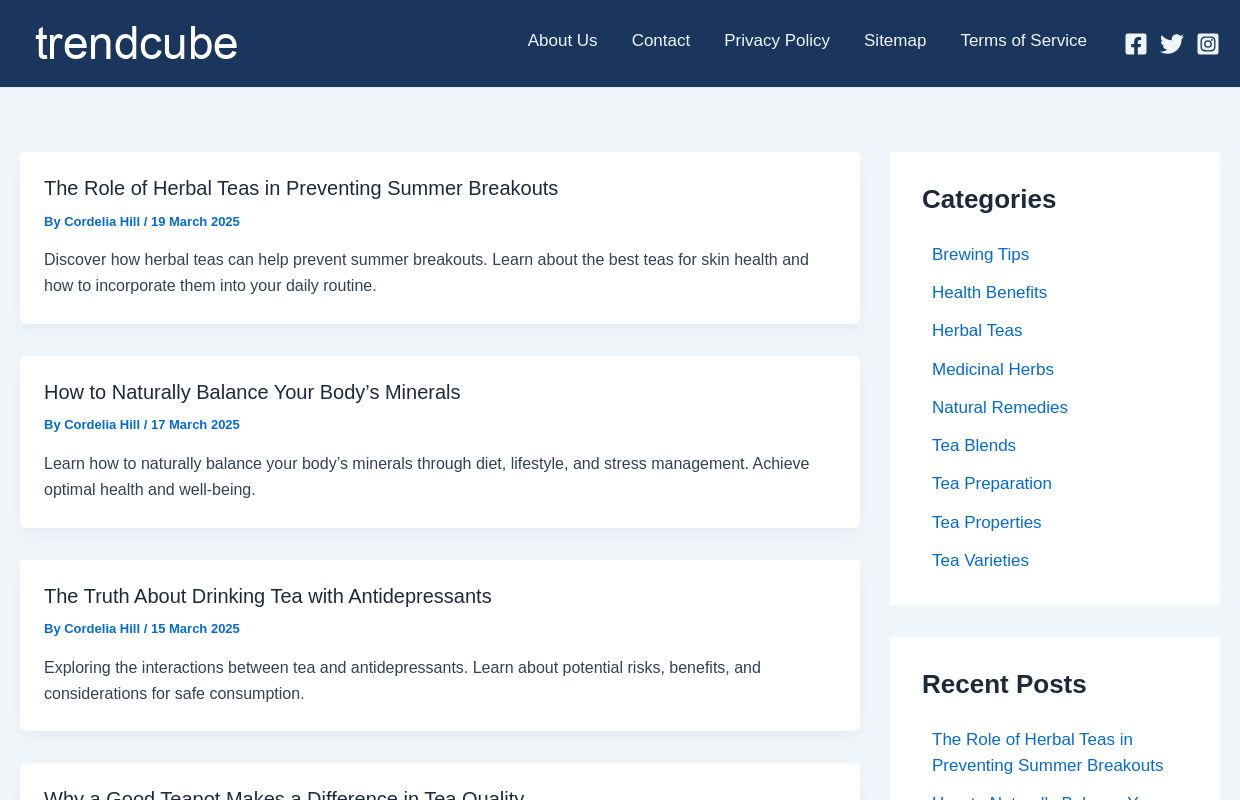
Task: Open the Sitemap menu item
Action: (895, 41)
